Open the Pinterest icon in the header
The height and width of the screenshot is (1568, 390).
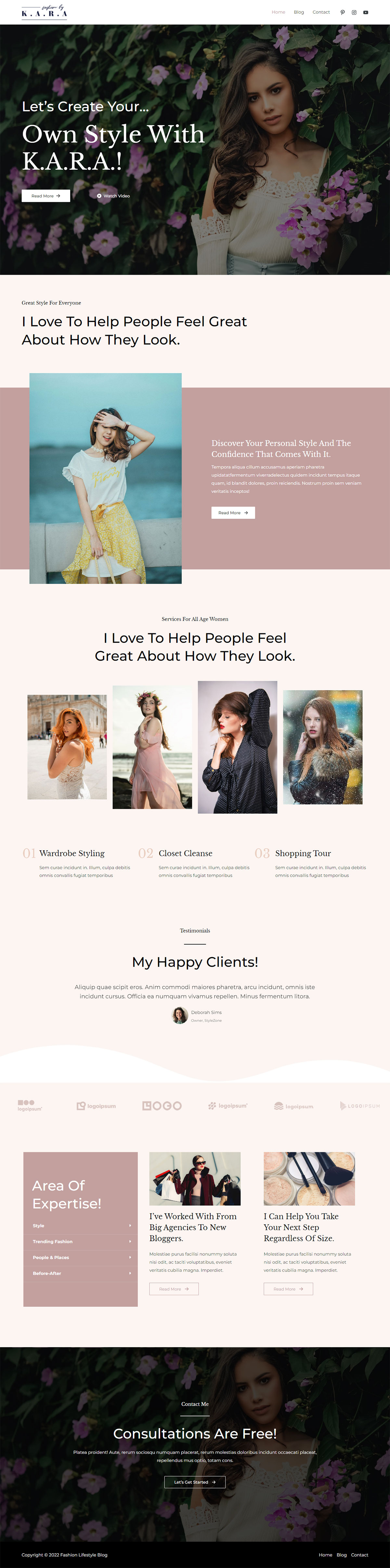(343, 12)
